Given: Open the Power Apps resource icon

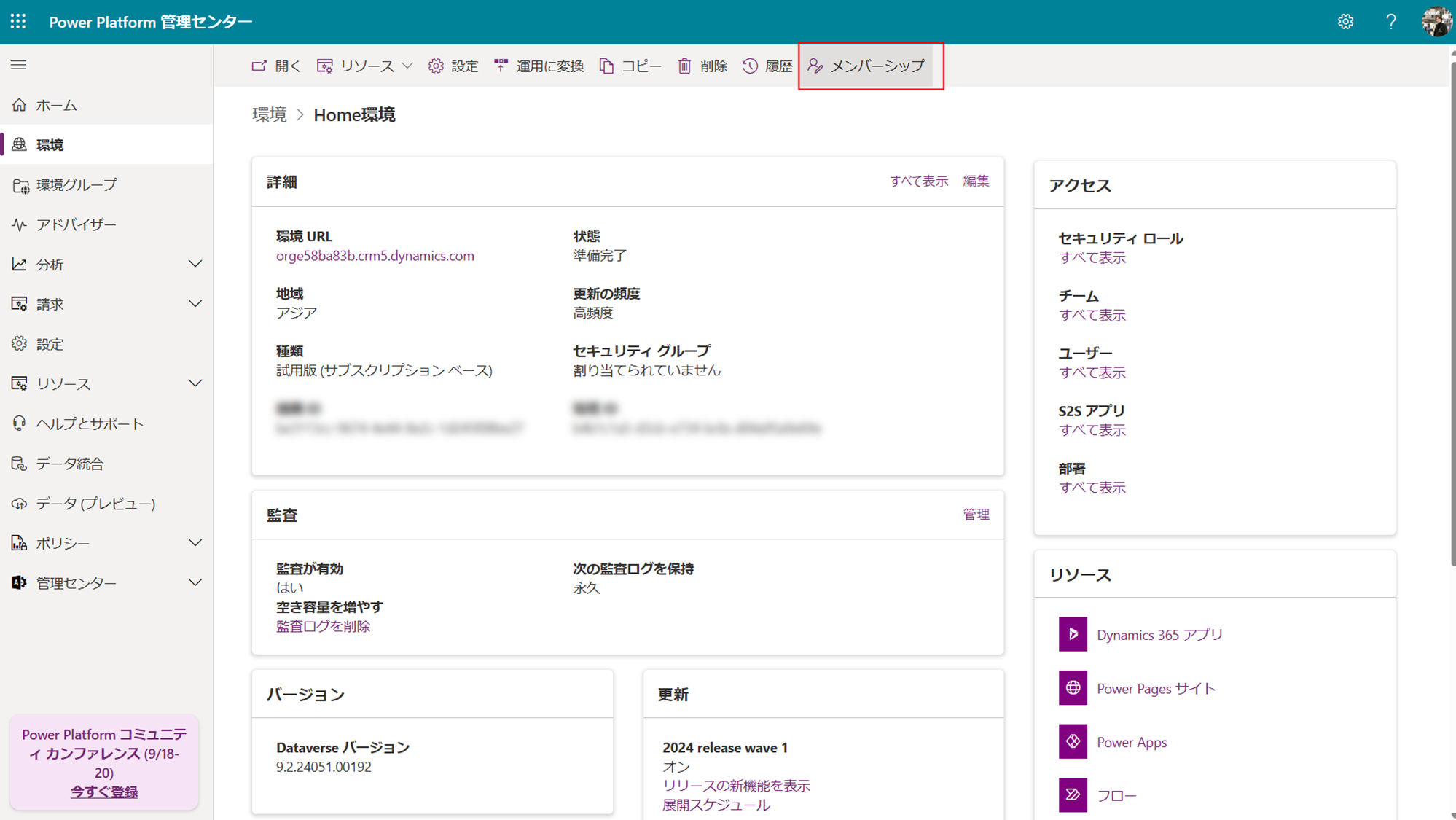Looking at the screenshot, I should pos(1073,742).
